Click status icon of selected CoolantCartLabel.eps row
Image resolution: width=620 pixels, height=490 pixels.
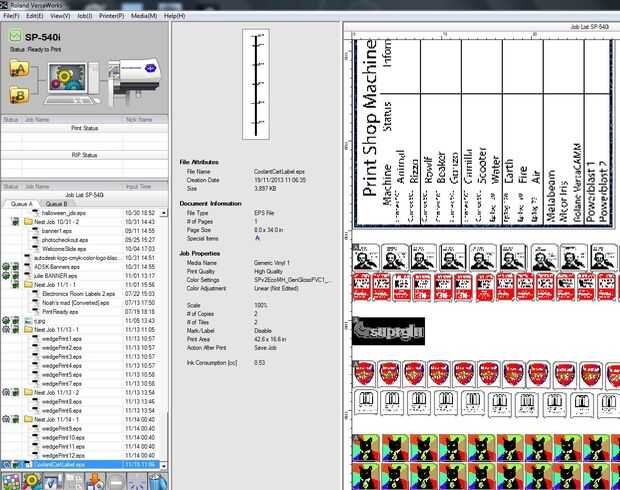(6, 465)
